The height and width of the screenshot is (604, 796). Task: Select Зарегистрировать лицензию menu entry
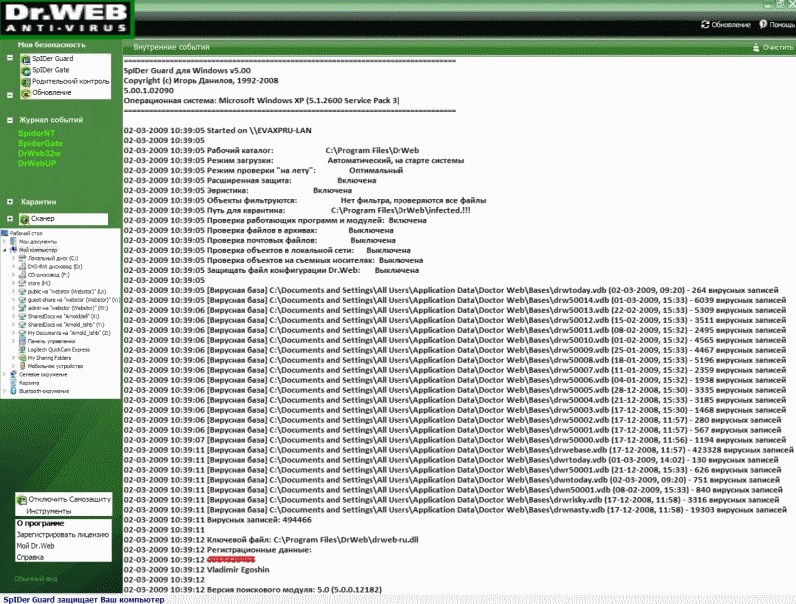[62, 534]
